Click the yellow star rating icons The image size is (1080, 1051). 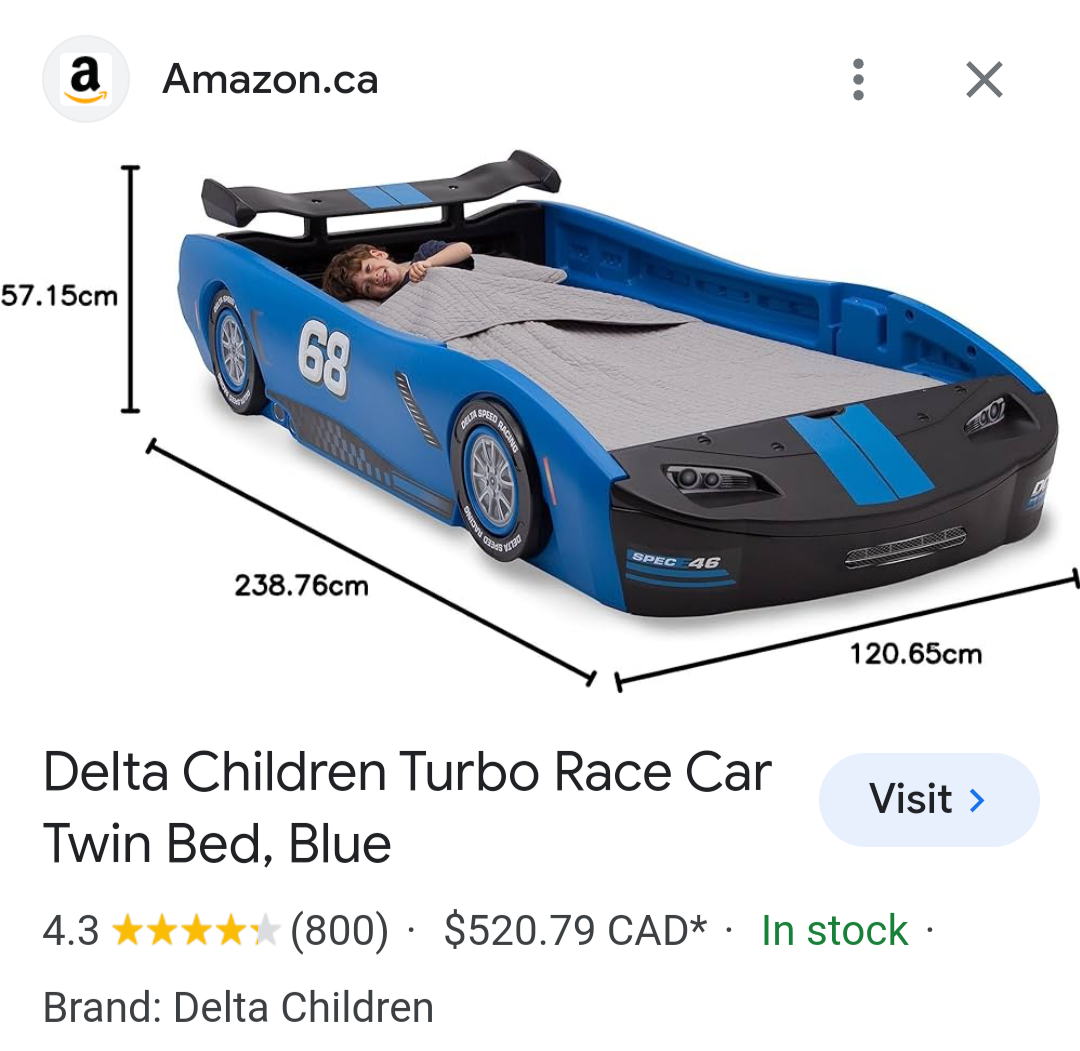tap(196, 930)
